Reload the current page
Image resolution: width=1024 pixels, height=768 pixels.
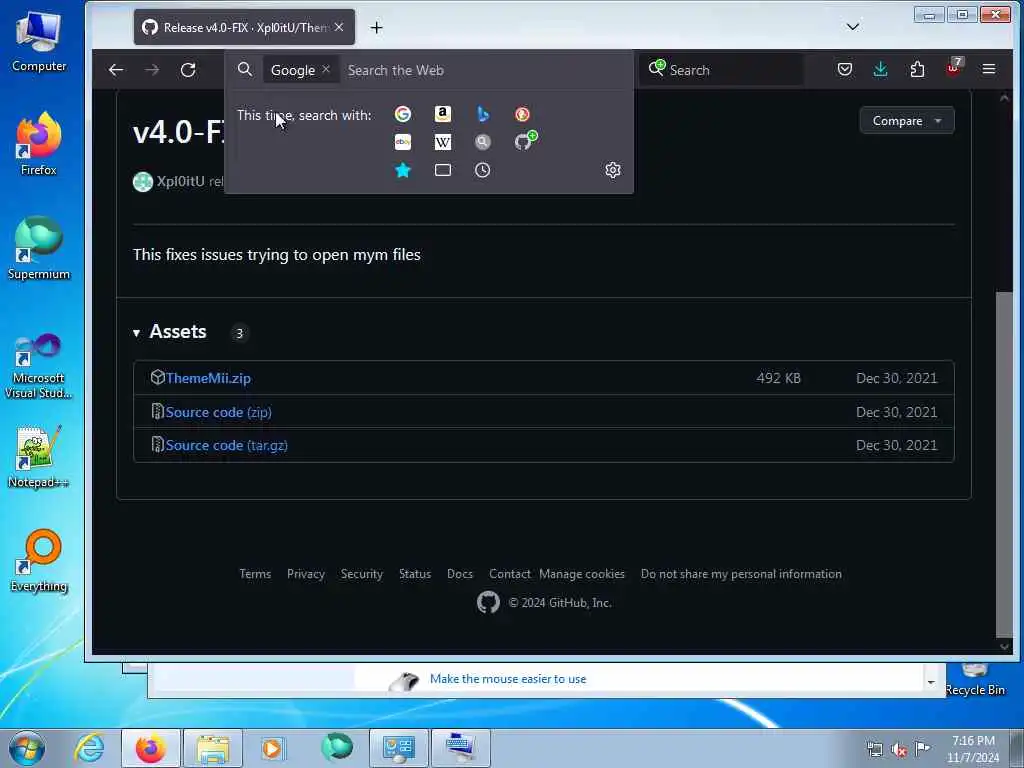[x=188, y=70]
